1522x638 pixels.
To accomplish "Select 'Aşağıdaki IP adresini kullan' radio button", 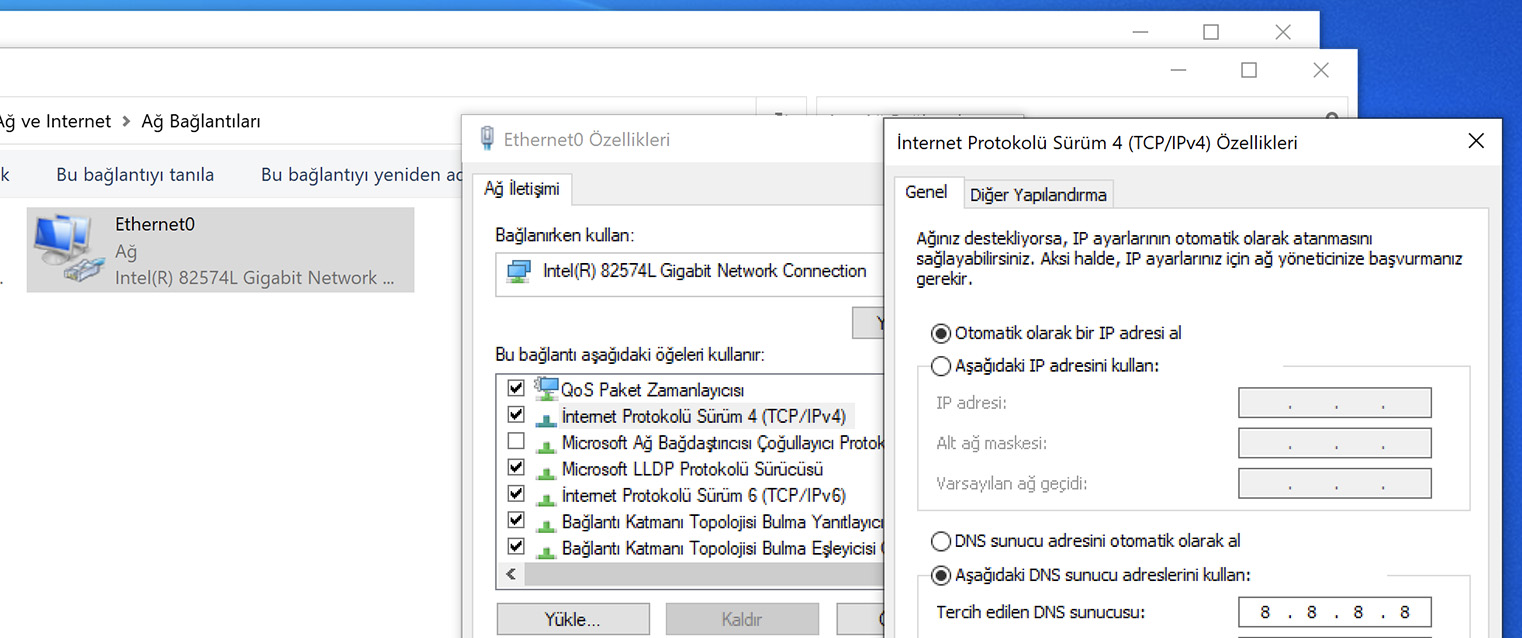I will coord(941,366).
